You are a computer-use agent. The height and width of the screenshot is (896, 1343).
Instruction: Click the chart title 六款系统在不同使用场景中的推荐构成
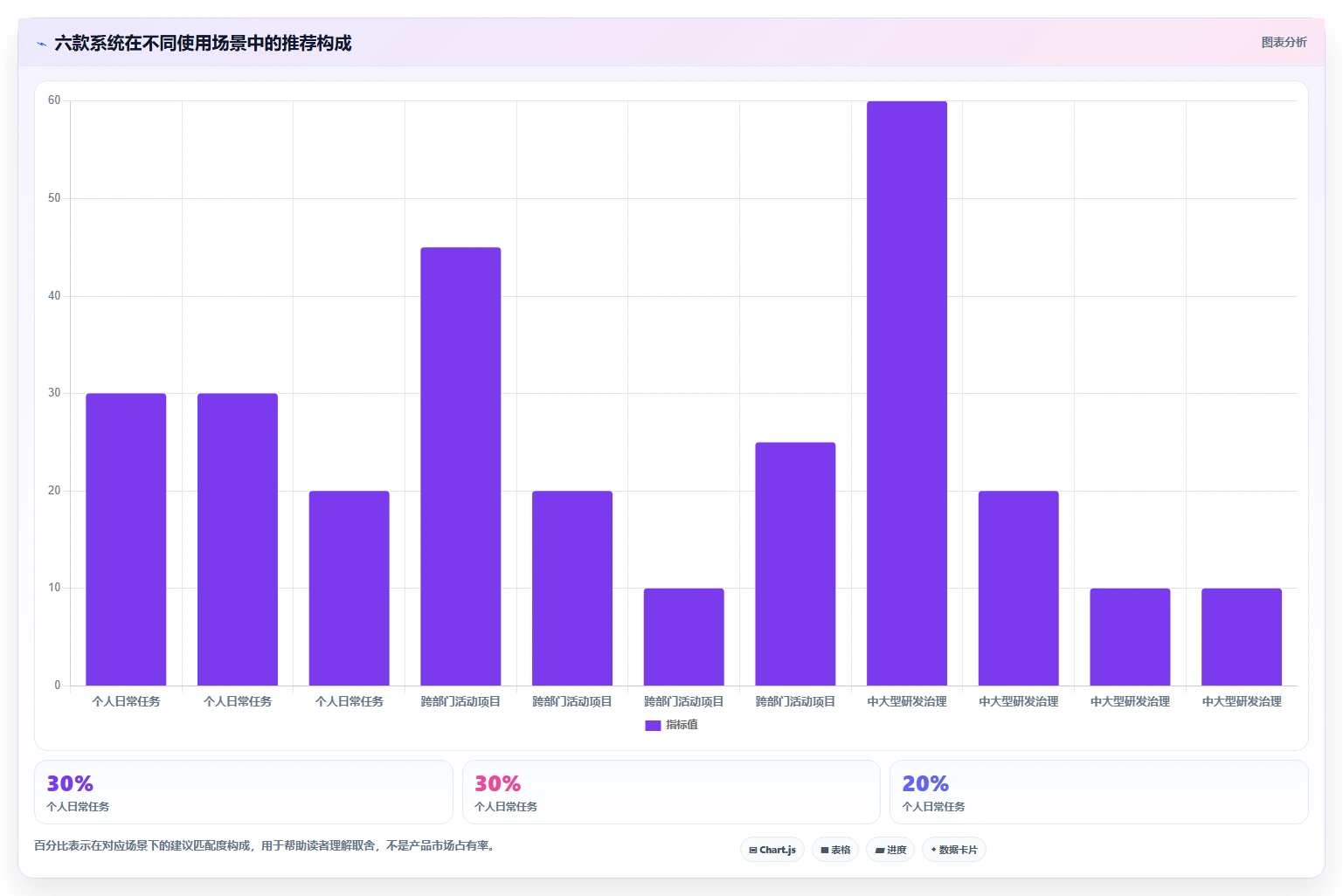point(203,44)
